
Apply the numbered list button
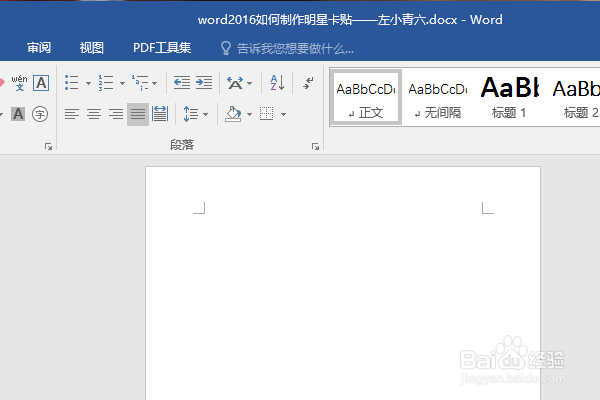pos(106,83)
